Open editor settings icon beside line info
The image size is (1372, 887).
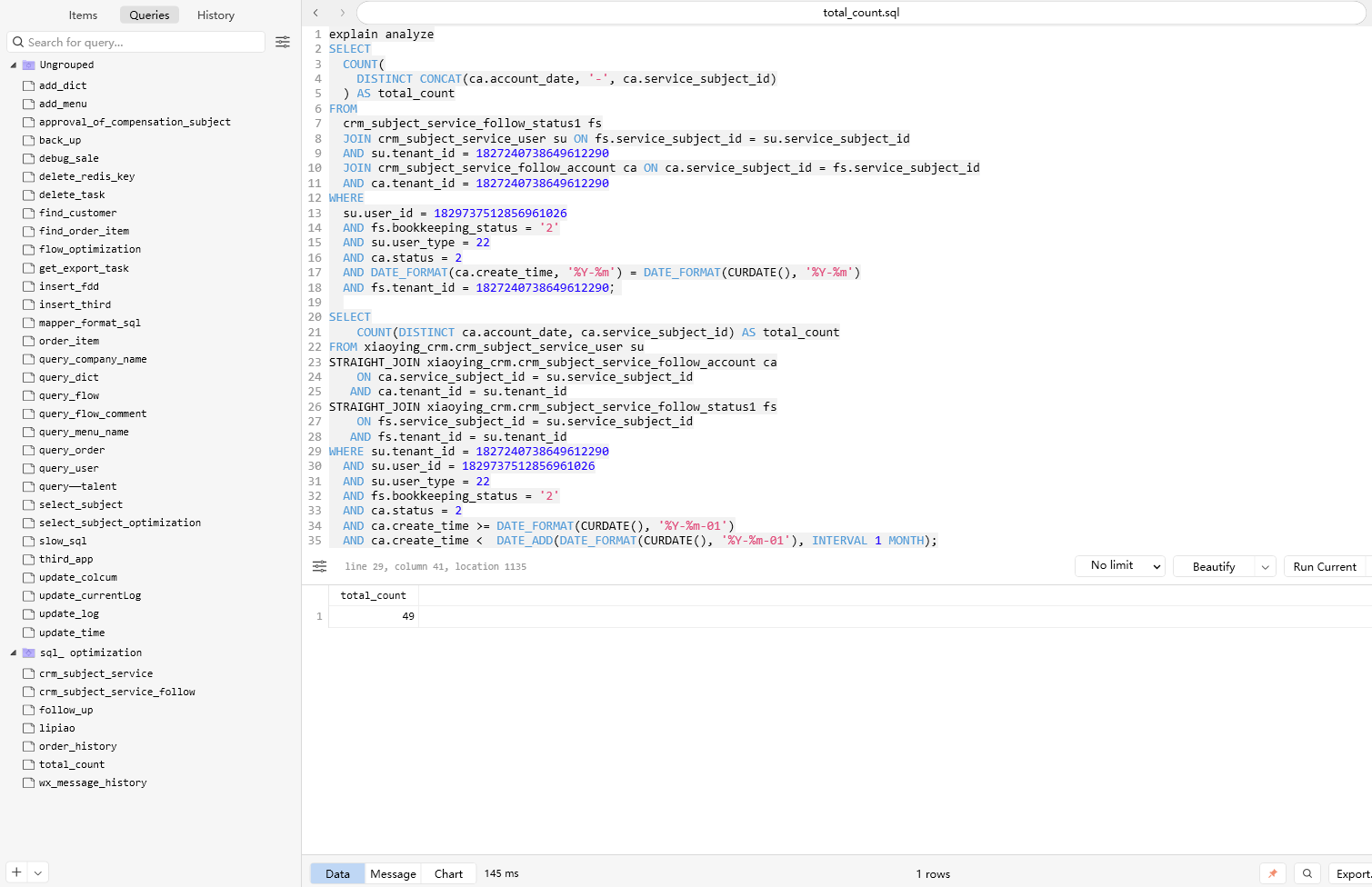pyautogui.click(x=319, y=566)
